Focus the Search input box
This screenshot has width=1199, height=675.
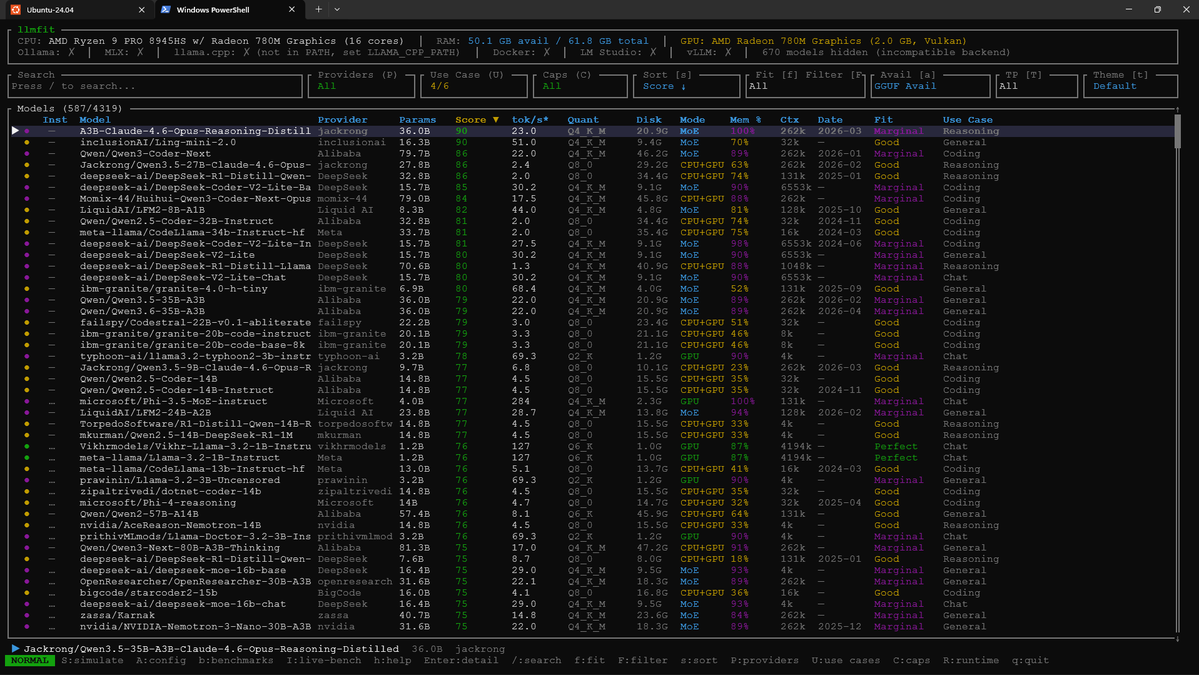pos(155,85)
